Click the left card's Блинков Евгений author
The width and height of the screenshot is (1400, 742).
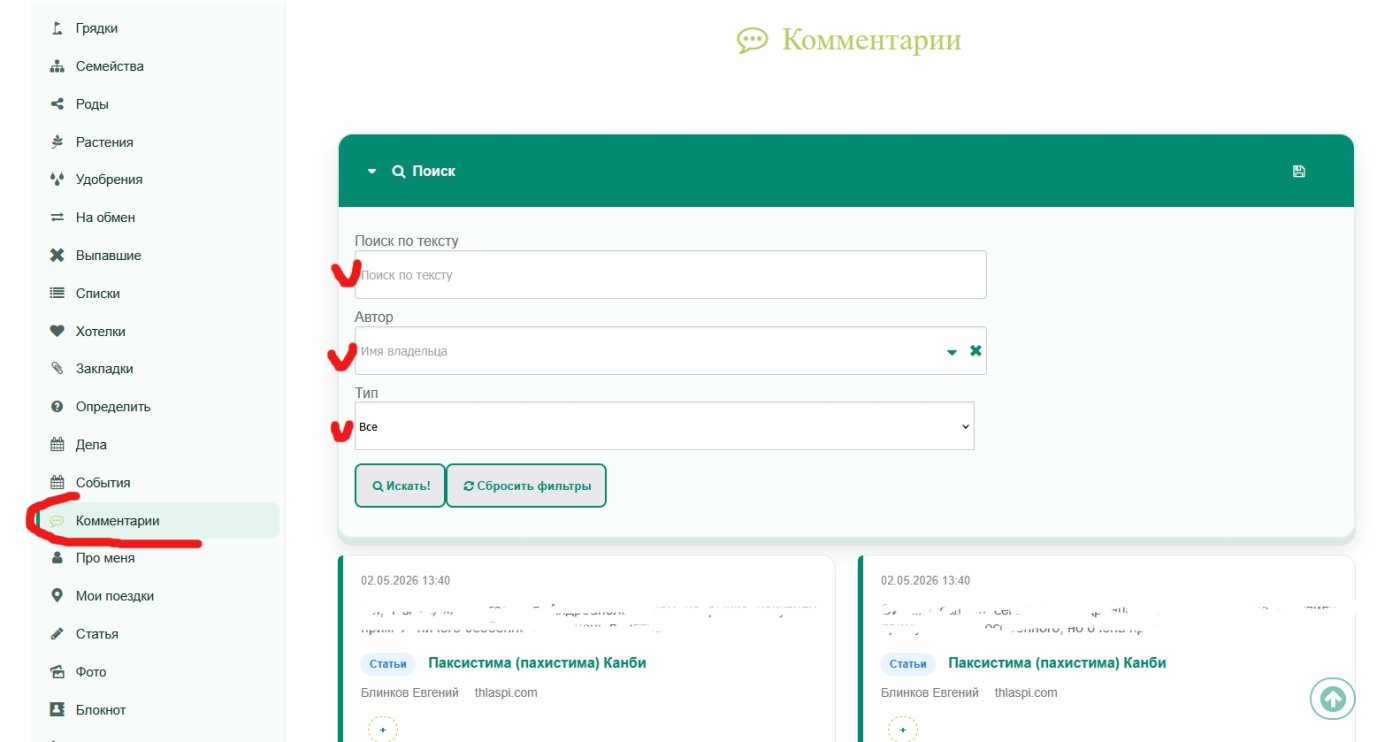410,693
